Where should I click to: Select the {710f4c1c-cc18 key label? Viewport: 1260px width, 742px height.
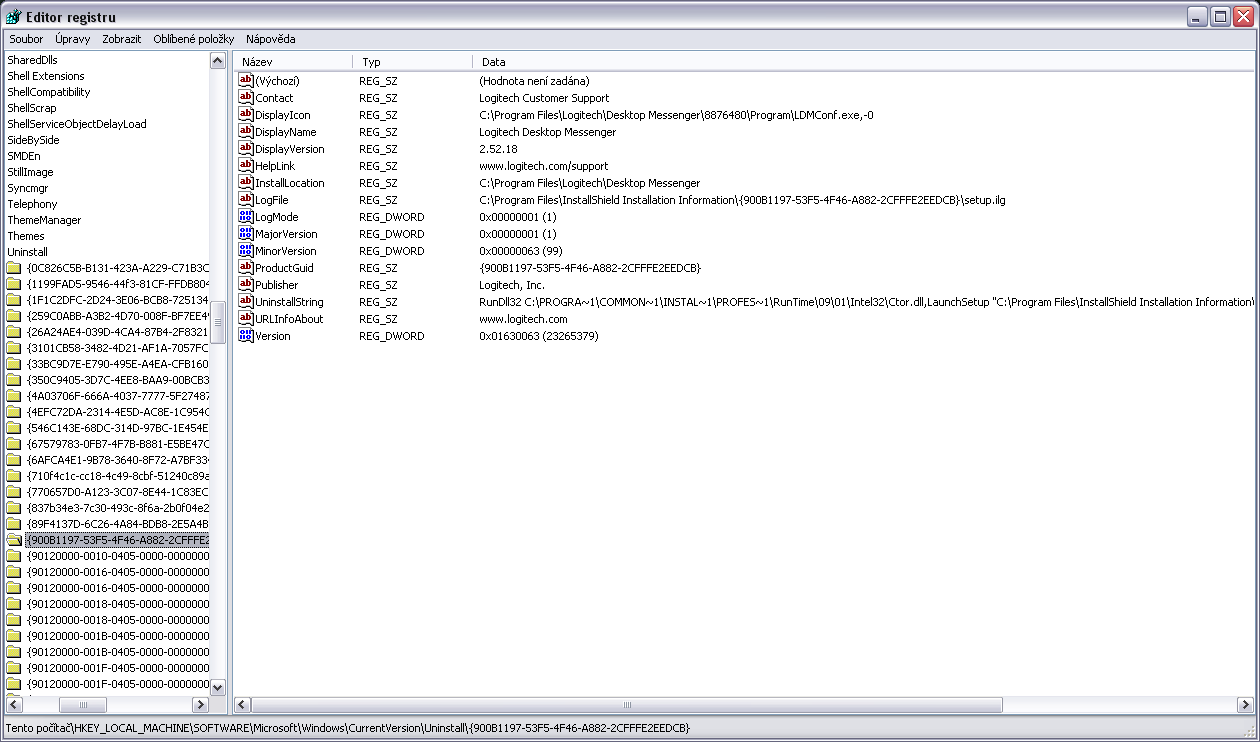click(x=118, y=476)
